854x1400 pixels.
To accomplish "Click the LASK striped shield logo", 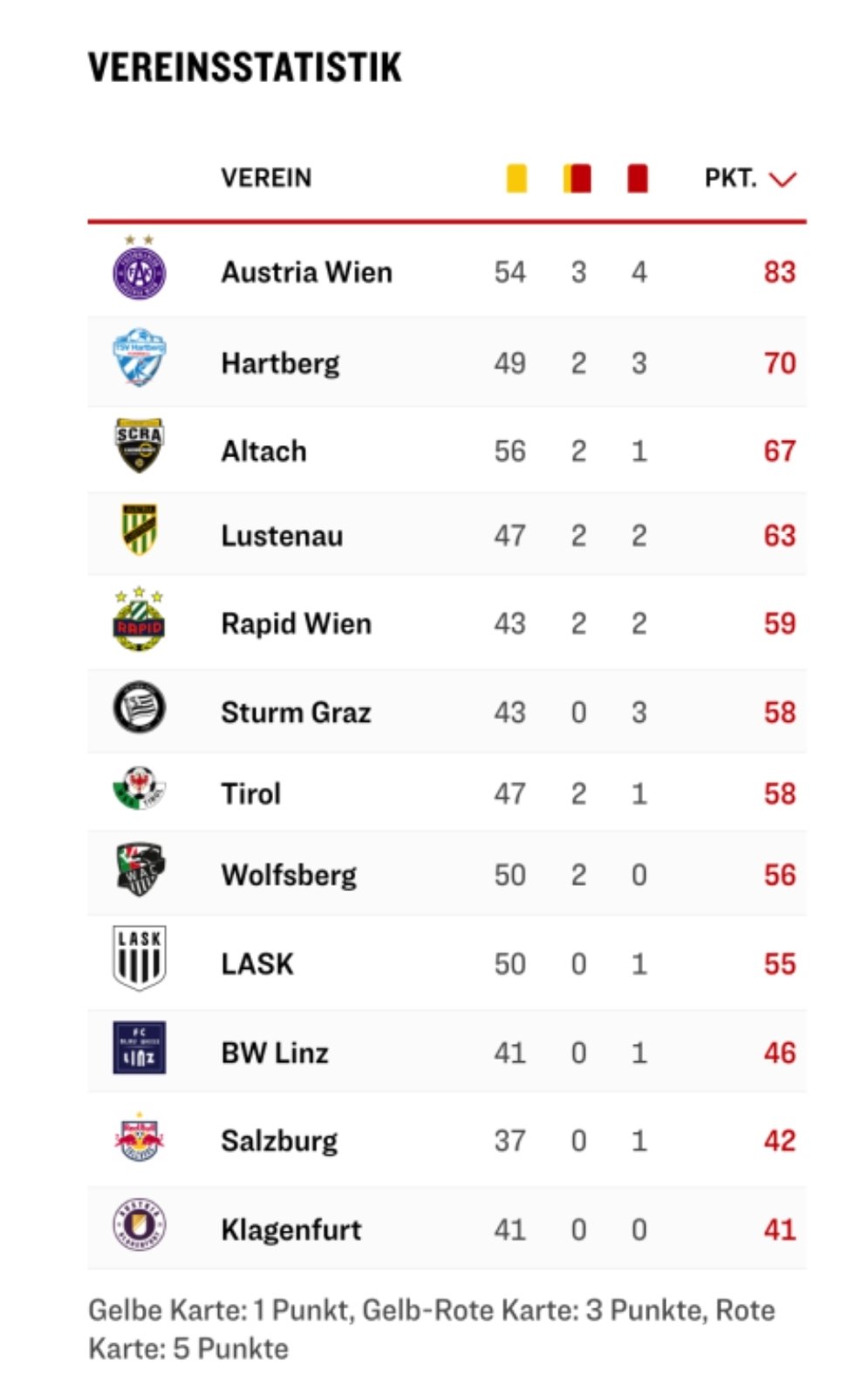I will click(139, 957).
